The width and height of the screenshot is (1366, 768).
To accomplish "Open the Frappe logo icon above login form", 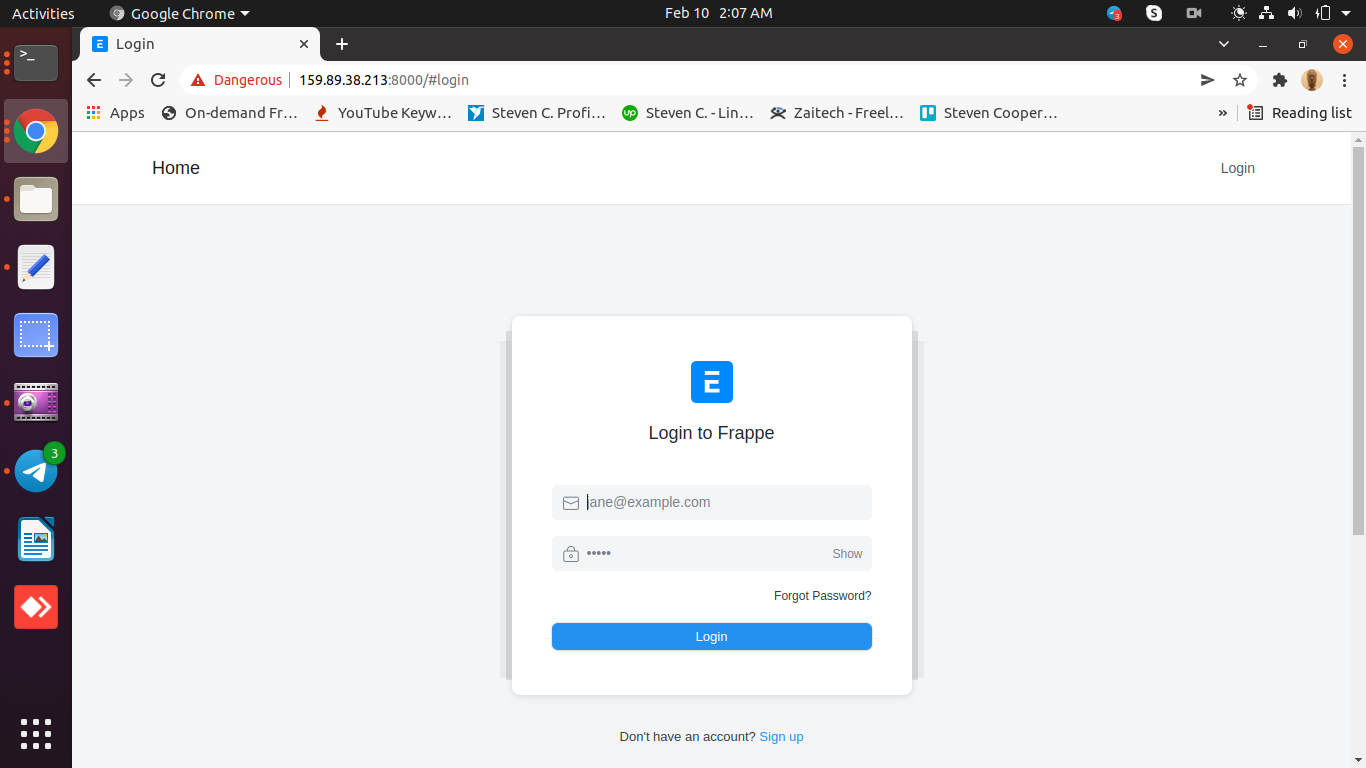I will (x=711, y=382).
